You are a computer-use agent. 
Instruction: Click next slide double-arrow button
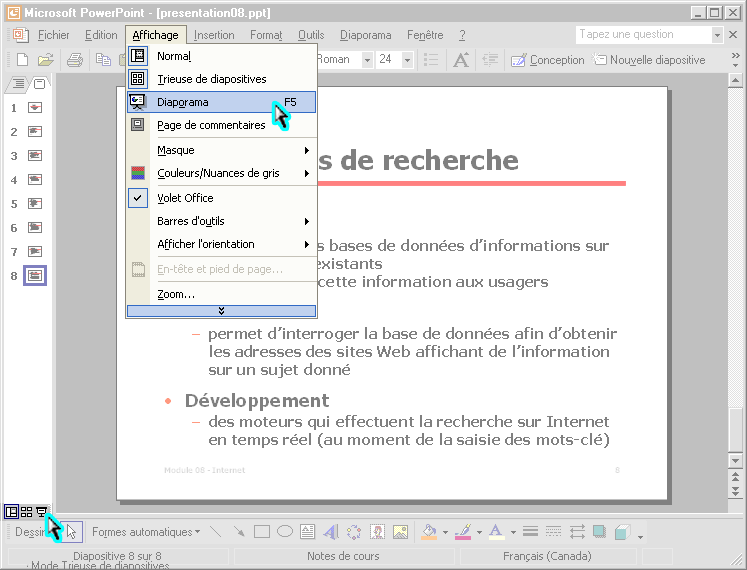[736, 490]
